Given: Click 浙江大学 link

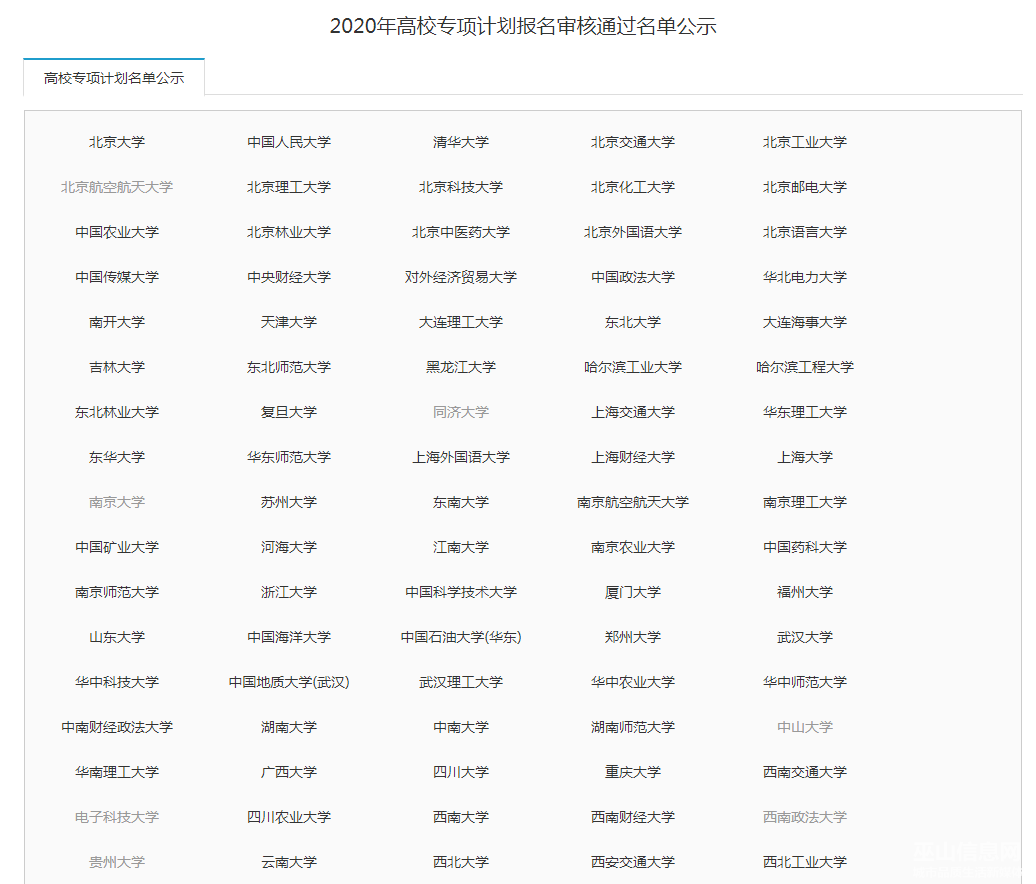Looking at the screenshot, I should click(x=289, y=591).
